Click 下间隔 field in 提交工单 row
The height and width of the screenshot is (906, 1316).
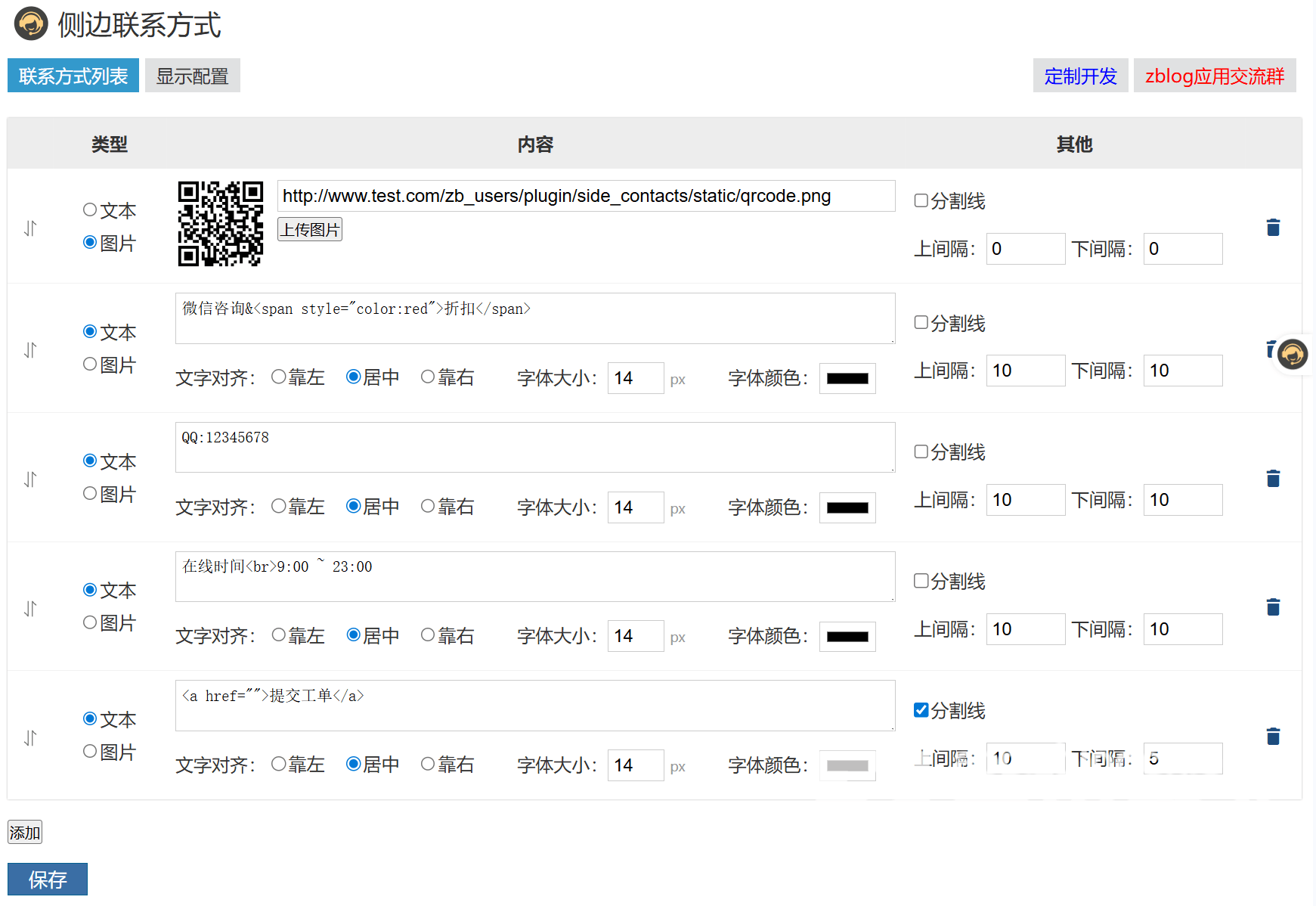[1183, 759]
